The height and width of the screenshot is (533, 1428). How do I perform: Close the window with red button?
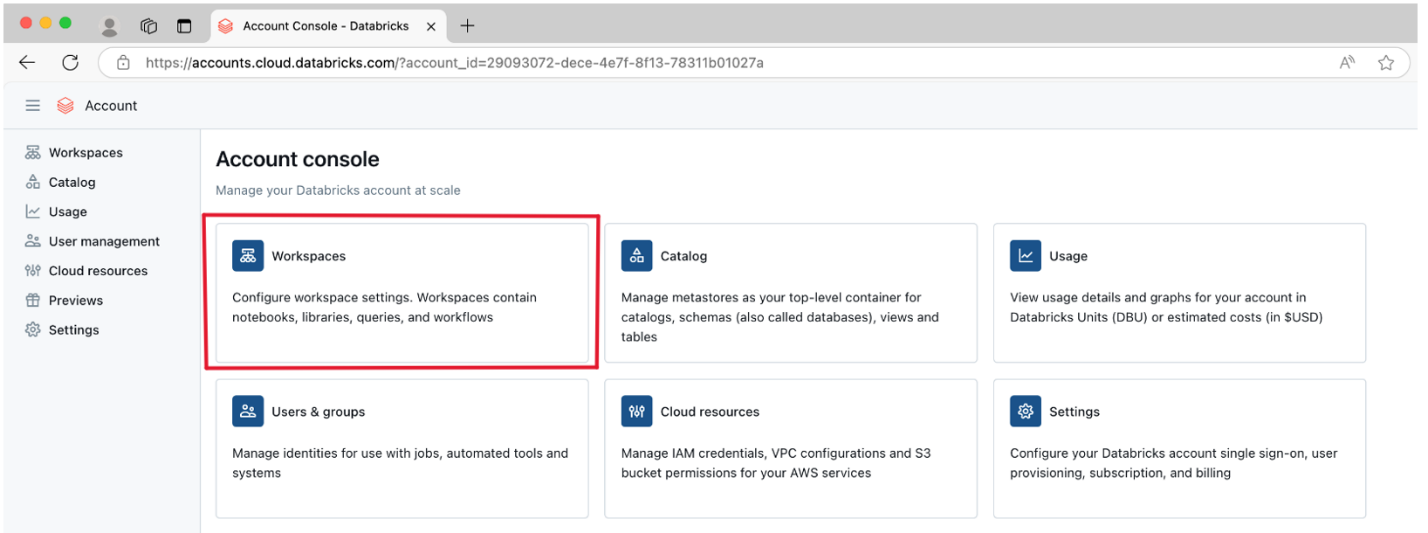(26, 23)
